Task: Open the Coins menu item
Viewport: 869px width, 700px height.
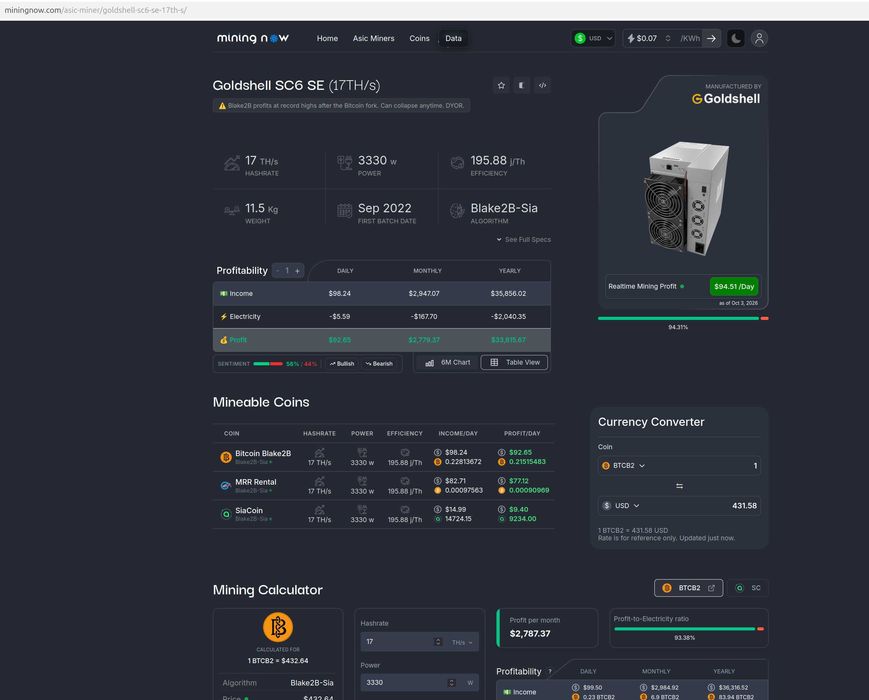Action: coord(420,38)
